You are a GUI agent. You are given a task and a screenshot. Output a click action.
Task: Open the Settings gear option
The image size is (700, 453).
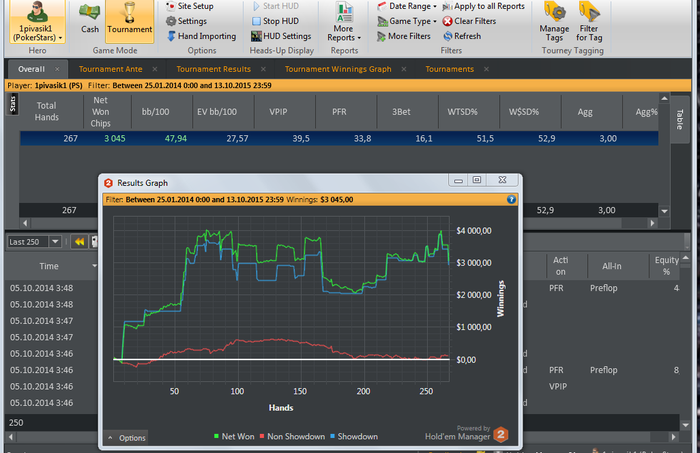[186, 21]
